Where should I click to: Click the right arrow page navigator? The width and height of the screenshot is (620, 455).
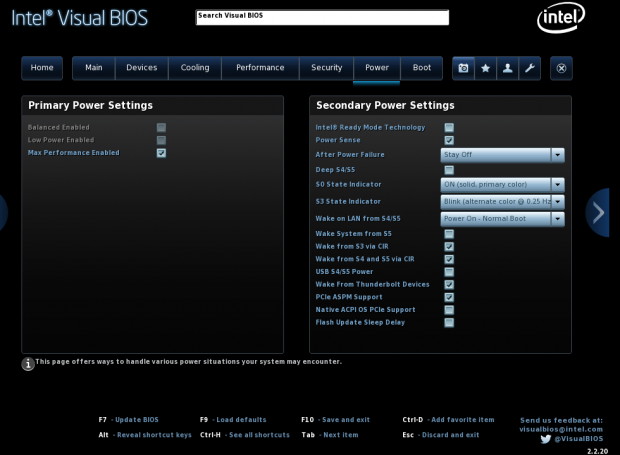[598, 213]
